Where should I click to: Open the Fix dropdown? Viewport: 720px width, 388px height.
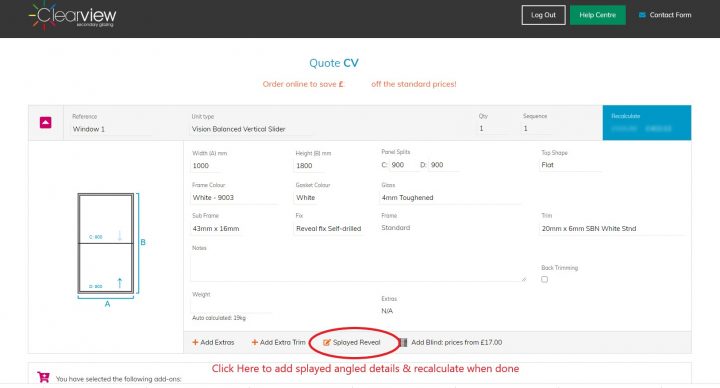click(329, 228)
